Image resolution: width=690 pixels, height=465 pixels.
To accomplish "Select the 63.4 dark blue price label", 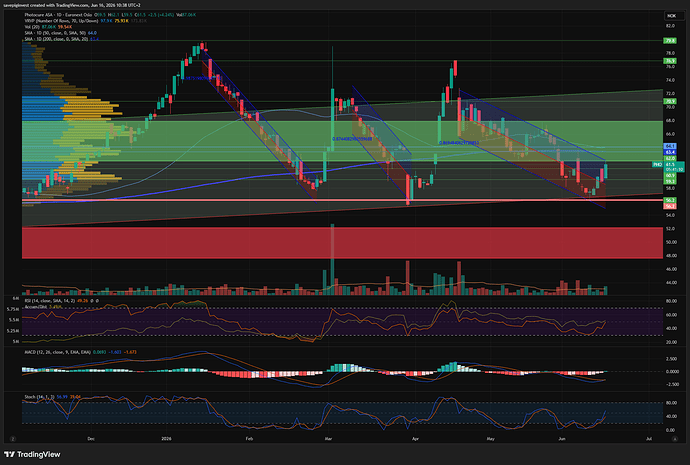I will [670, 152].
